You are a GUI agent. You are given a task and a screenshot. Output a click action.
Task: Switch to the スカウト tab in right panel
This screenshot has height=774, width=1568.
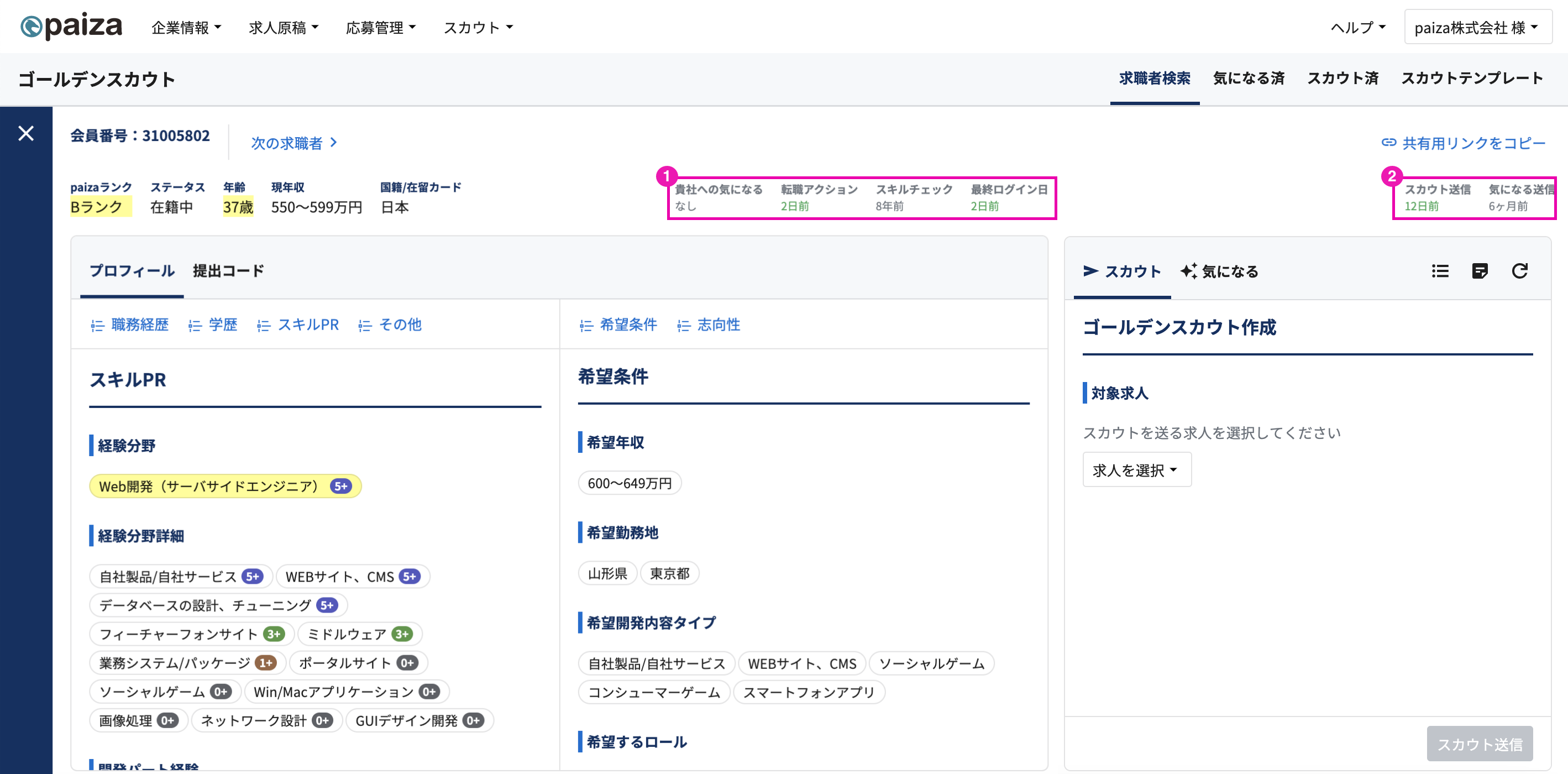coord(1122,271)
